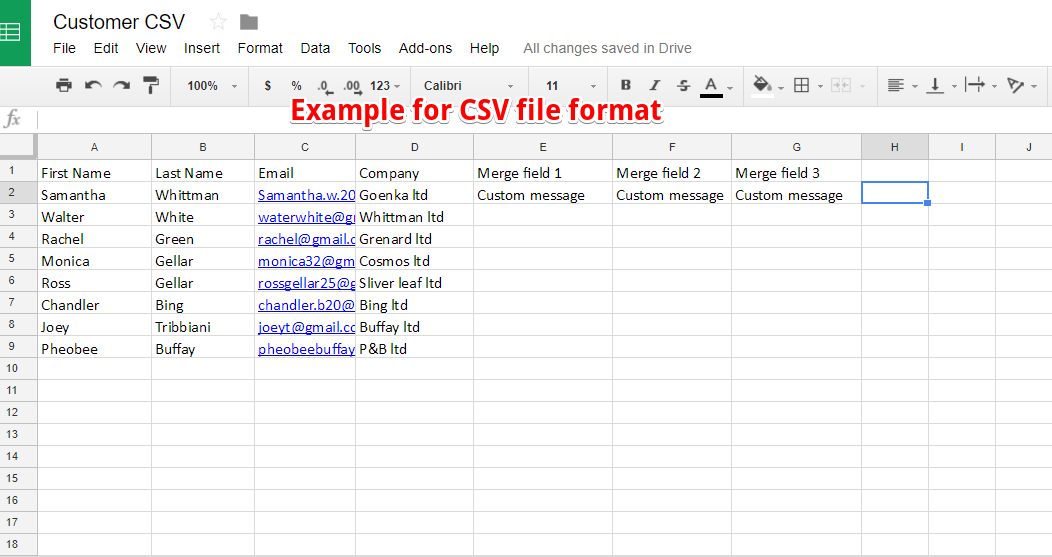Viewport: 1052px width, 557px height.
Task: Open the Edit menu
Action: click(106, 48)
